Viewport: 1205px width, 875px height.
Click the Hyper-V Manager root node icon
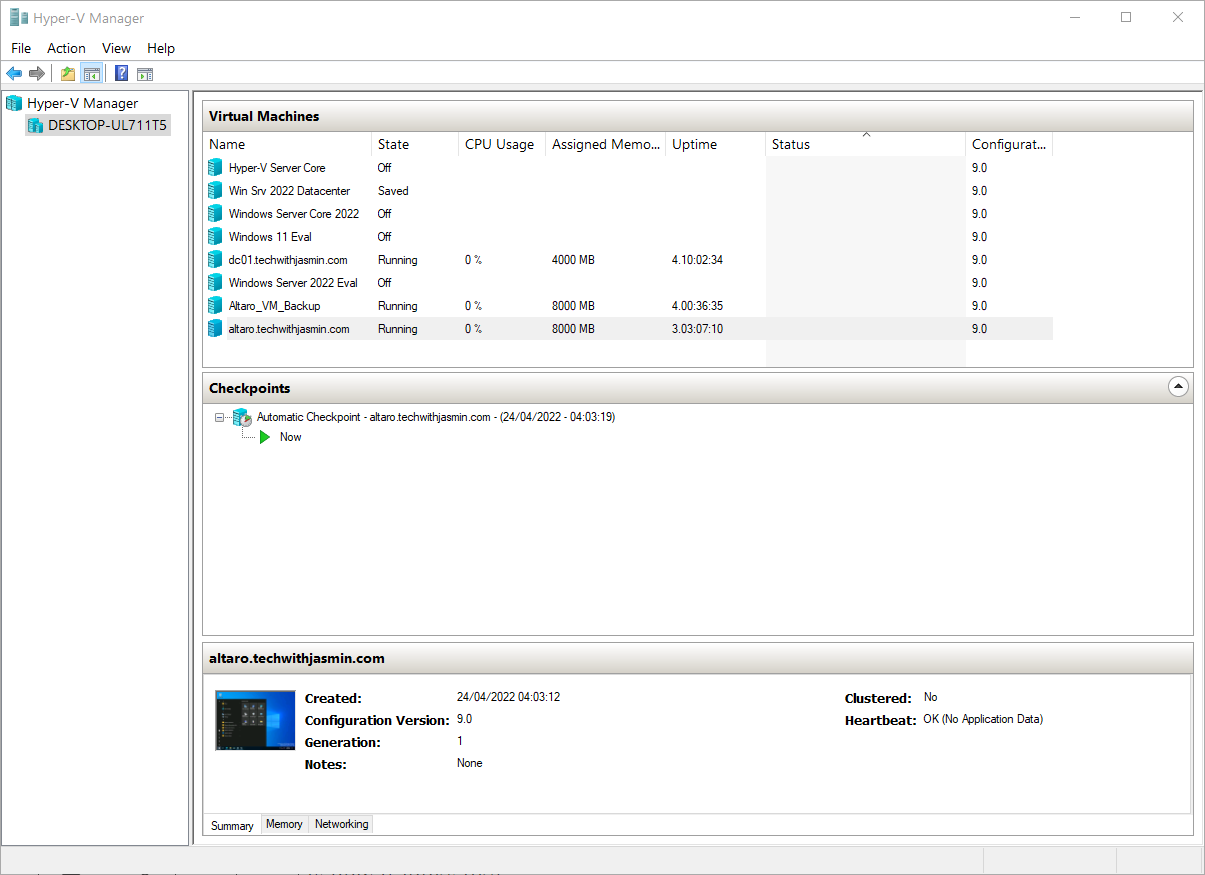click(14, 103)
